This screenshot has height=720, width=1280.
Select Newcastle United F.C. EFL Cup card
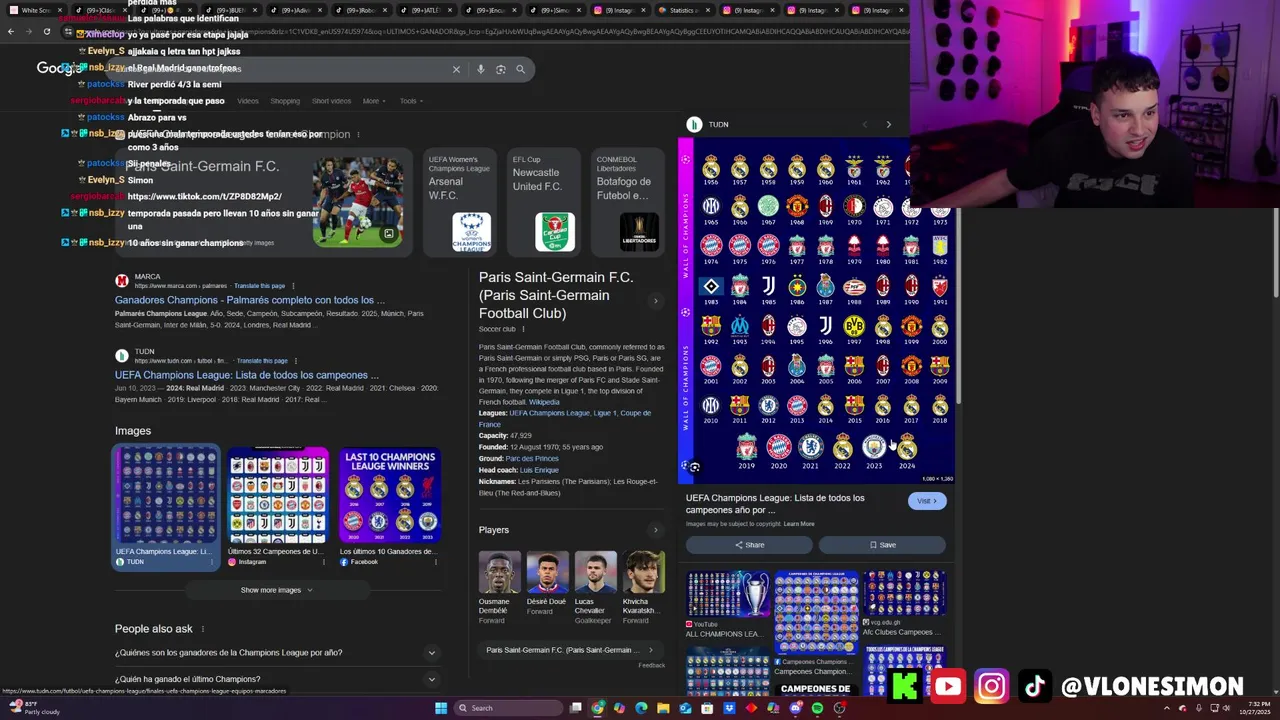(x=543, y=201)
